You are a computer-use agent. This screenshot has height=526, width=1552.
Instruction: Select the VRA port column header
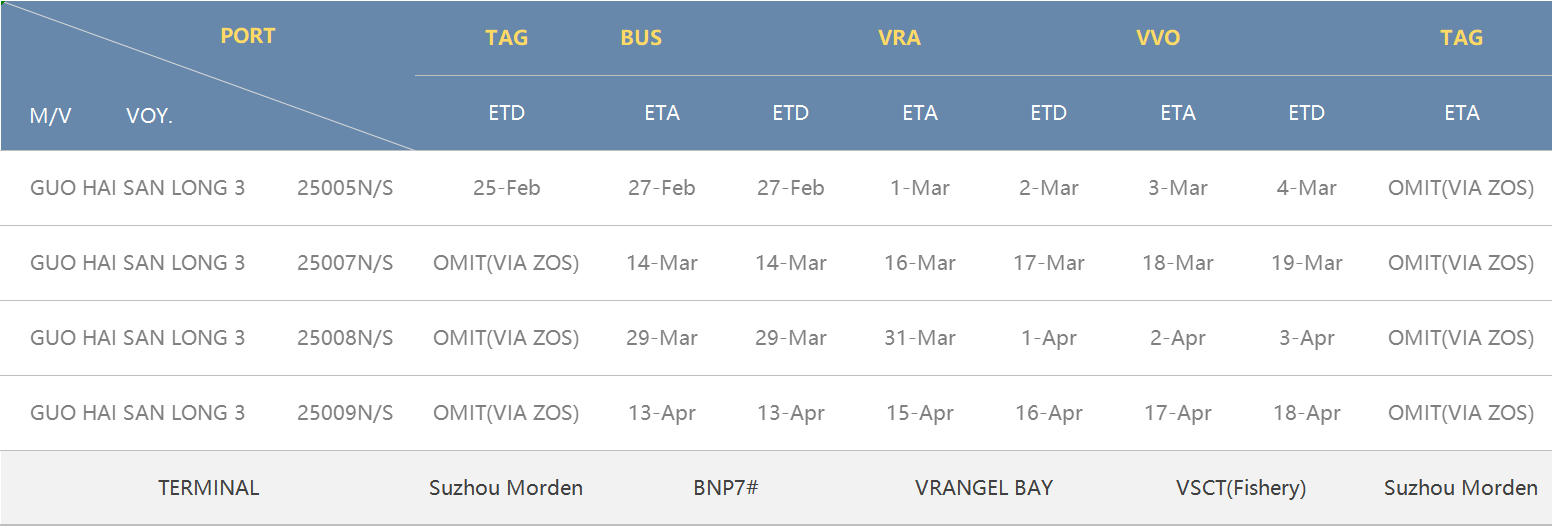899,38
